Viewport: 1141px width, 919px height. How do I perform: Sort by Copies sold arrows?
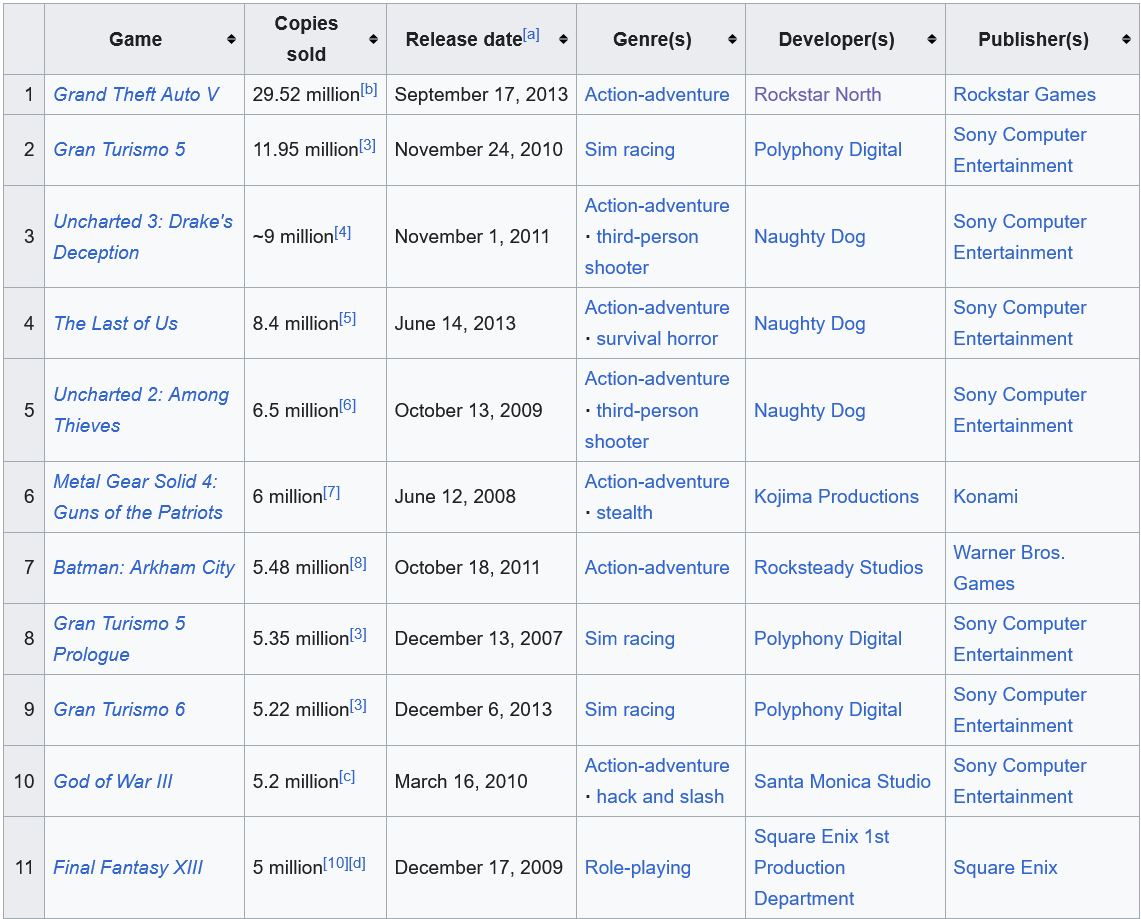coord(373,39)
